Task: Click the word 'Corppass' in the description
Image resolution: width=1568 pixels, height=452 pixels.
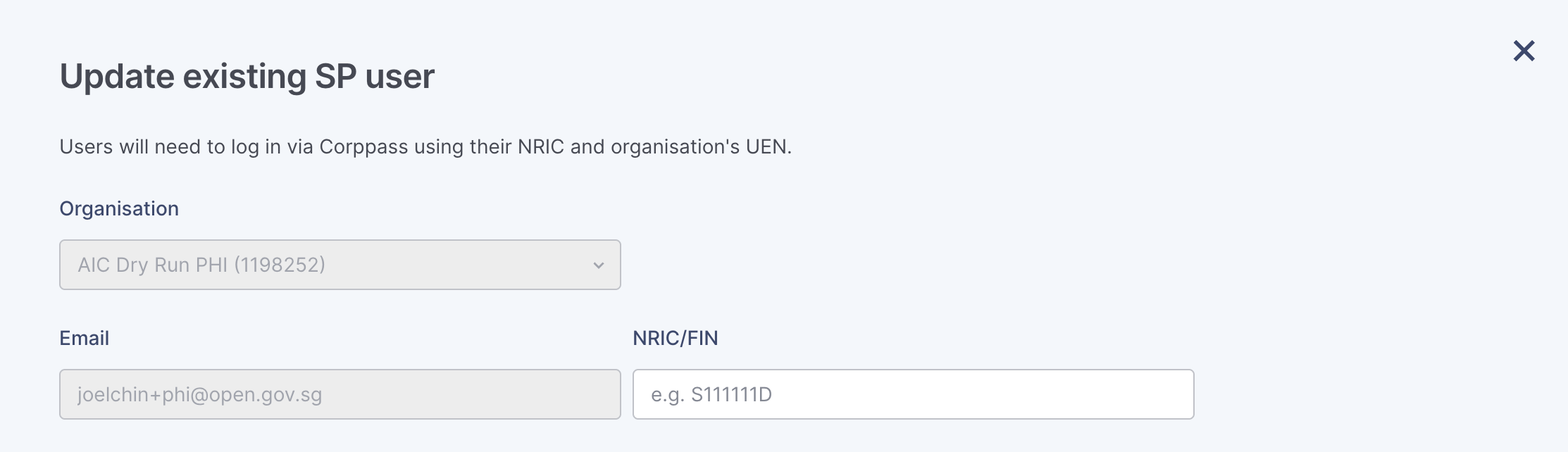Action: click(363, 146)
